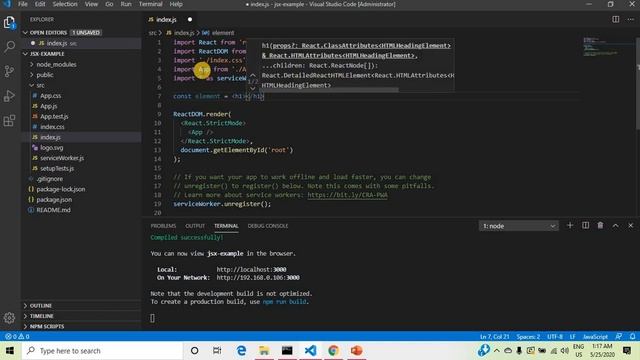The width and height of the screenshot is (640, 360).
Task: Open the Run and Debug view
Action: click(x=9, y=96)
